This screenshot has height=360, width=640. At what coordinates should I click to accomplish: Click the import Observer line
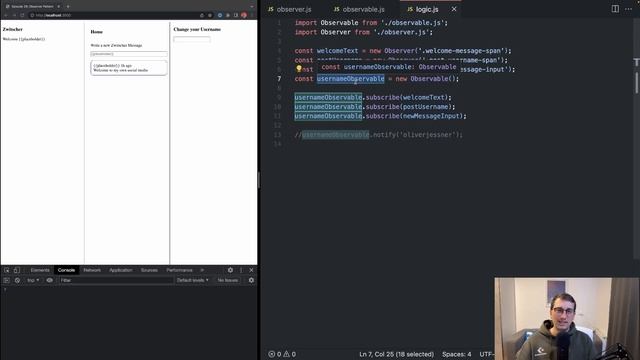363,32
